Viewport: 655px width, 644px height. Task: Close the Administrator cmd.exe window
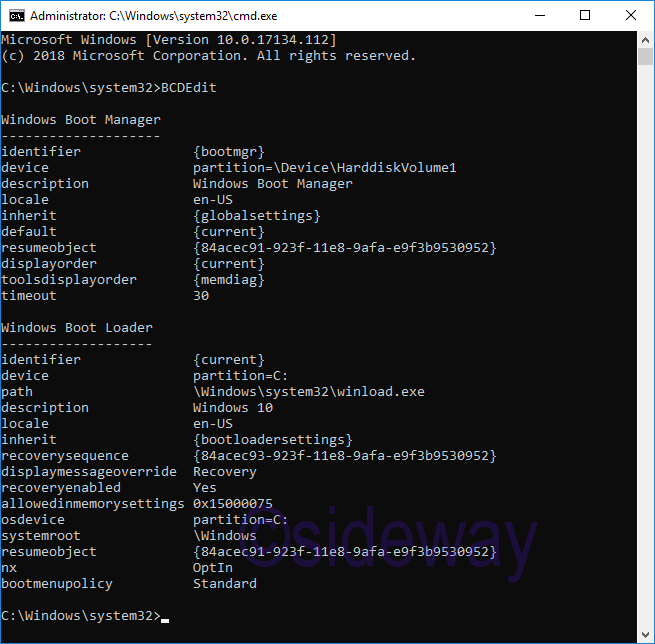point(631,16)
